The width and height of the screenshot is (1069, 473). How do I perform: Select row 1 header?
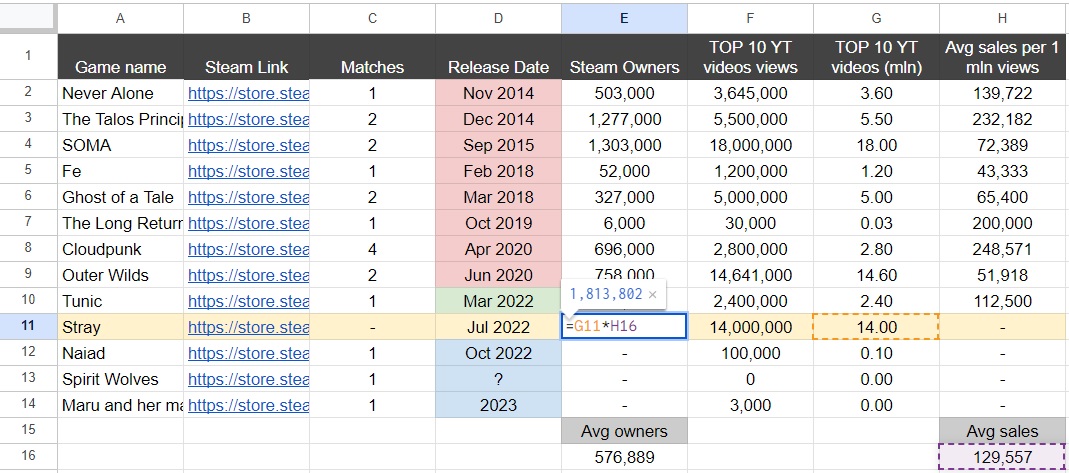[28, 57]
